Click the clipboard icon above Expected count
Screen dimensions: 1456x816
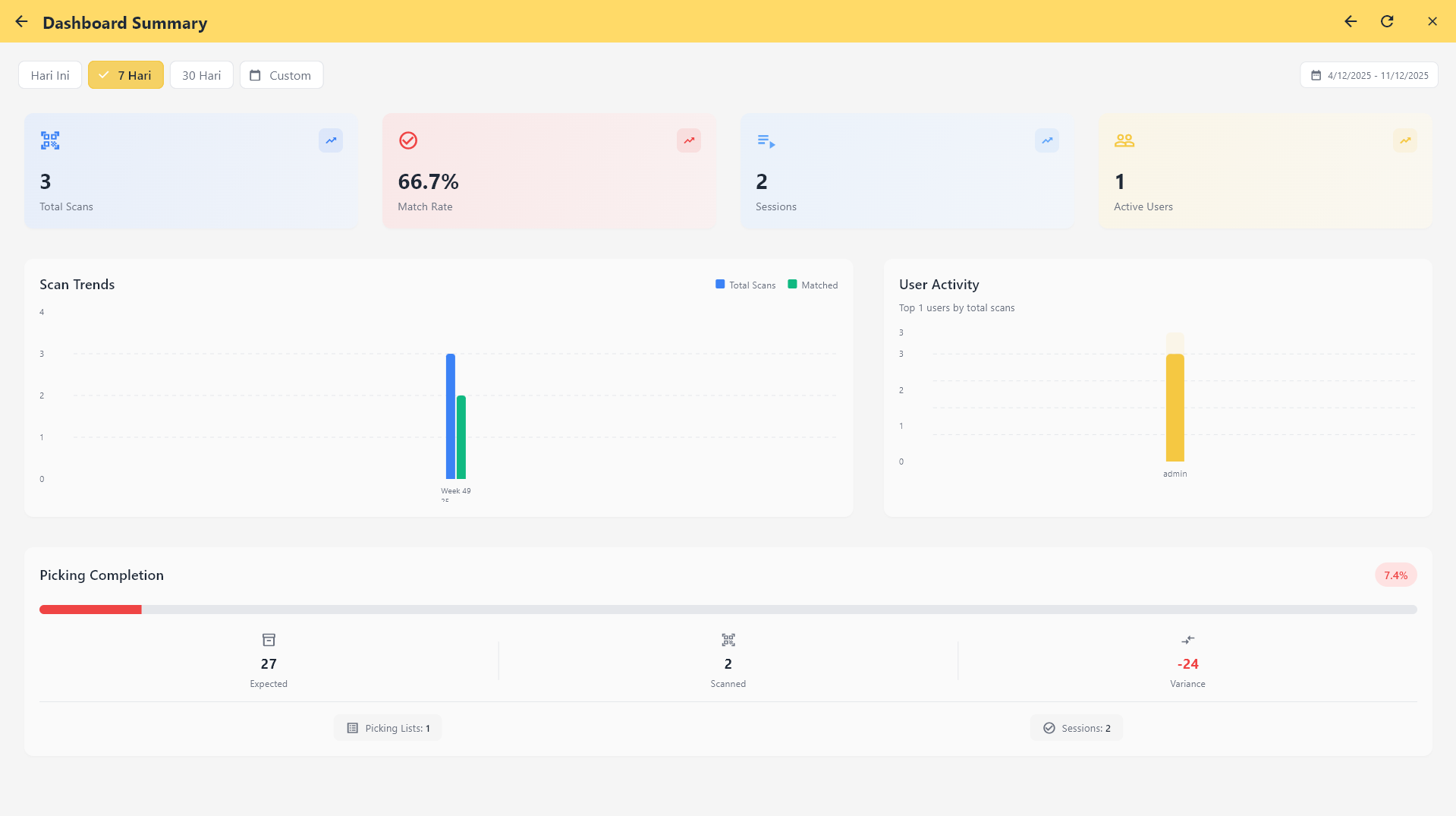268,640
